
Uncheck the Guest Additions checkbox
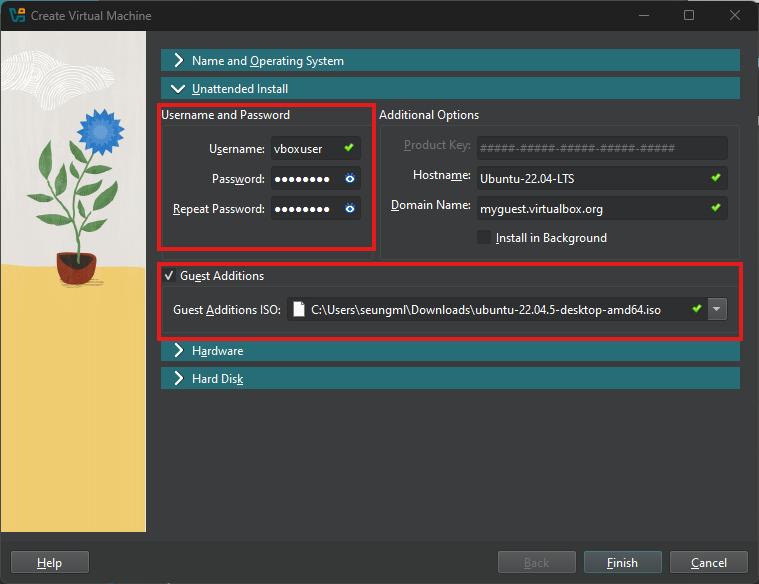tap(169, 276)
